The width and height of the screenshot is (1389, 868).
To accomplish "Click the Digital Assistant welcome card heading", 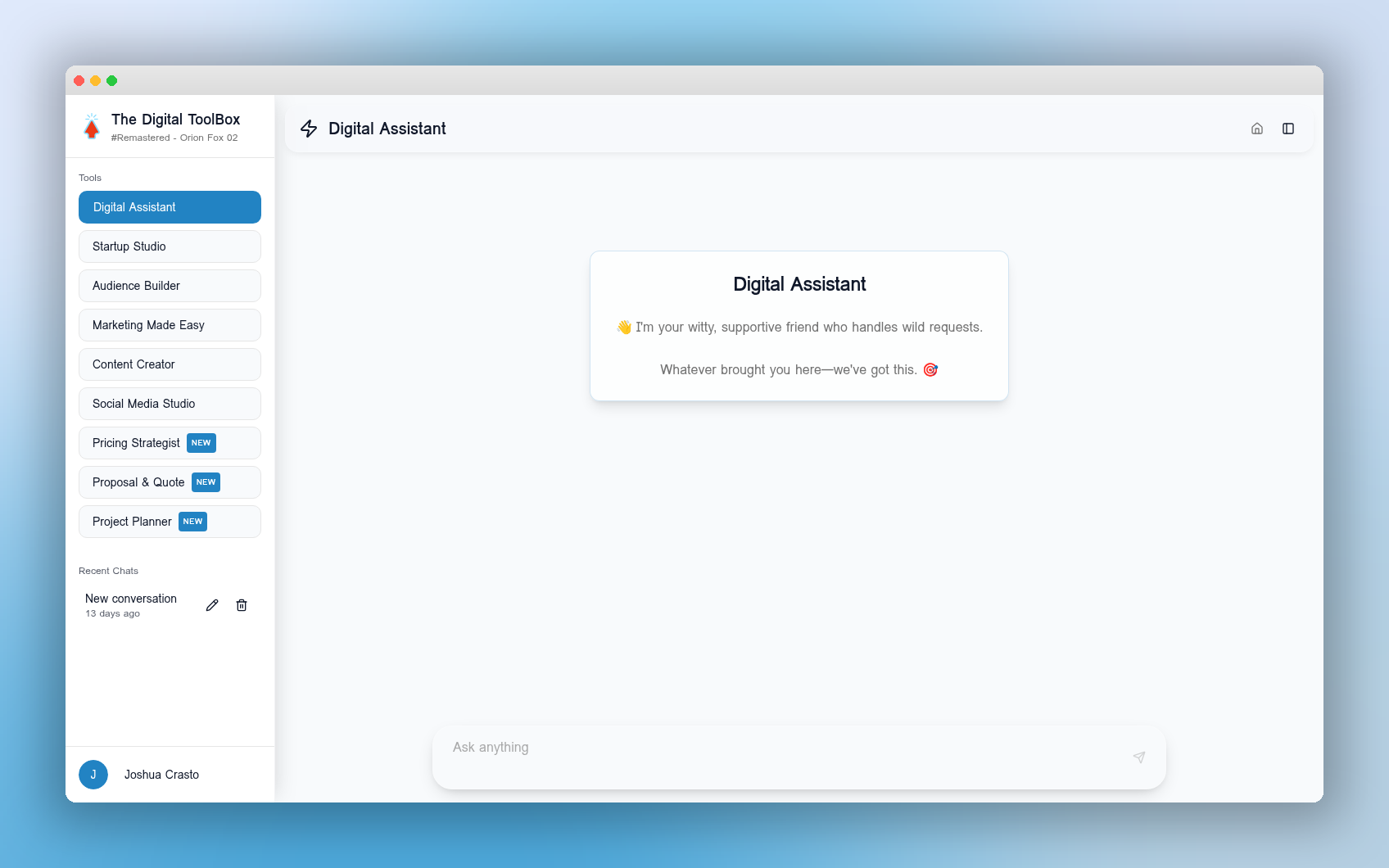I will pyautogui.click(x=799, y=284).
